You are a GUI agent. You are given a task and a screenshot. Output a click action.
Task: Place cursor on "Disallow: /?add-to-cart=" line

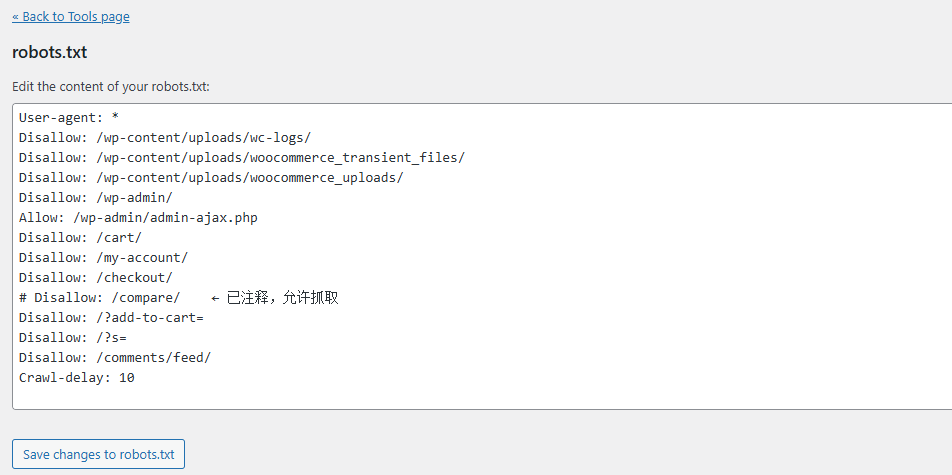(111, 317)
